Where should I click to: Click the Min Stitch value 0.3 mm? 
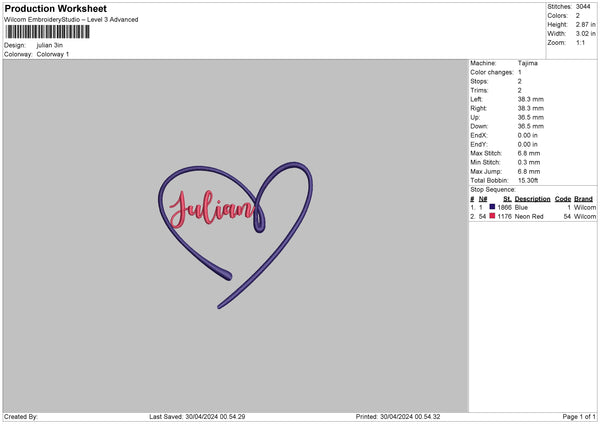point(529,163)
